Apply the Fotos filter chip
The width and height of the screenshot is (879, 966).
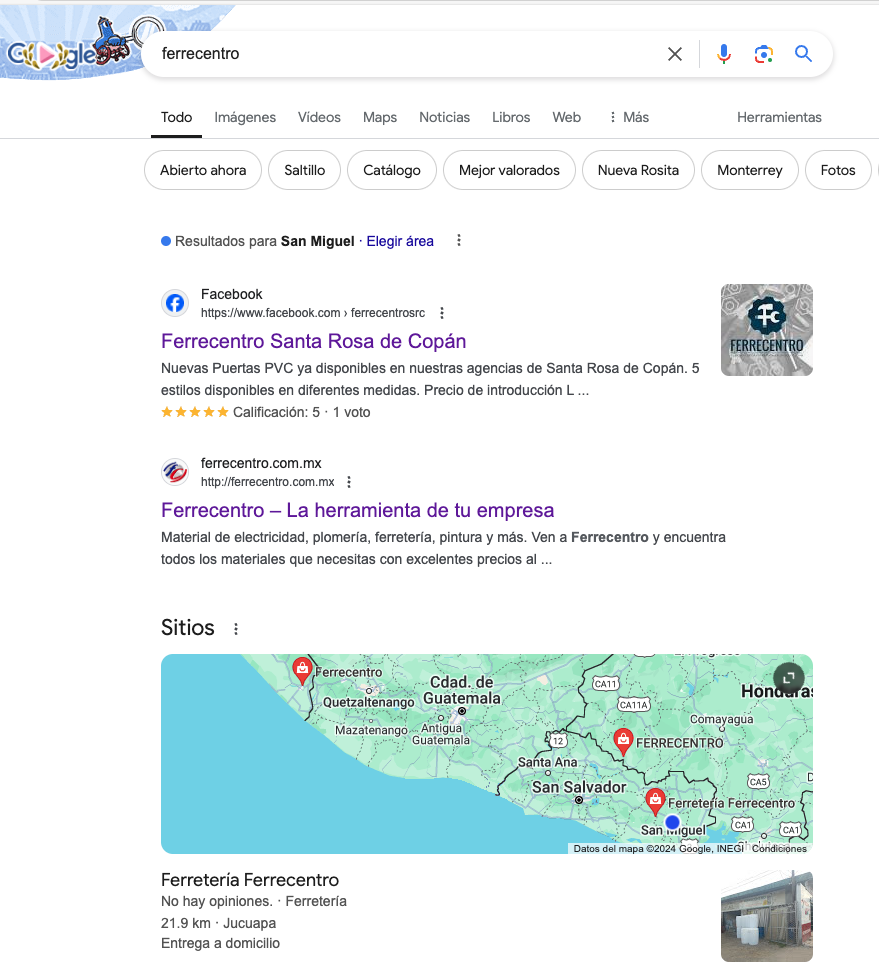pos(838,170)
